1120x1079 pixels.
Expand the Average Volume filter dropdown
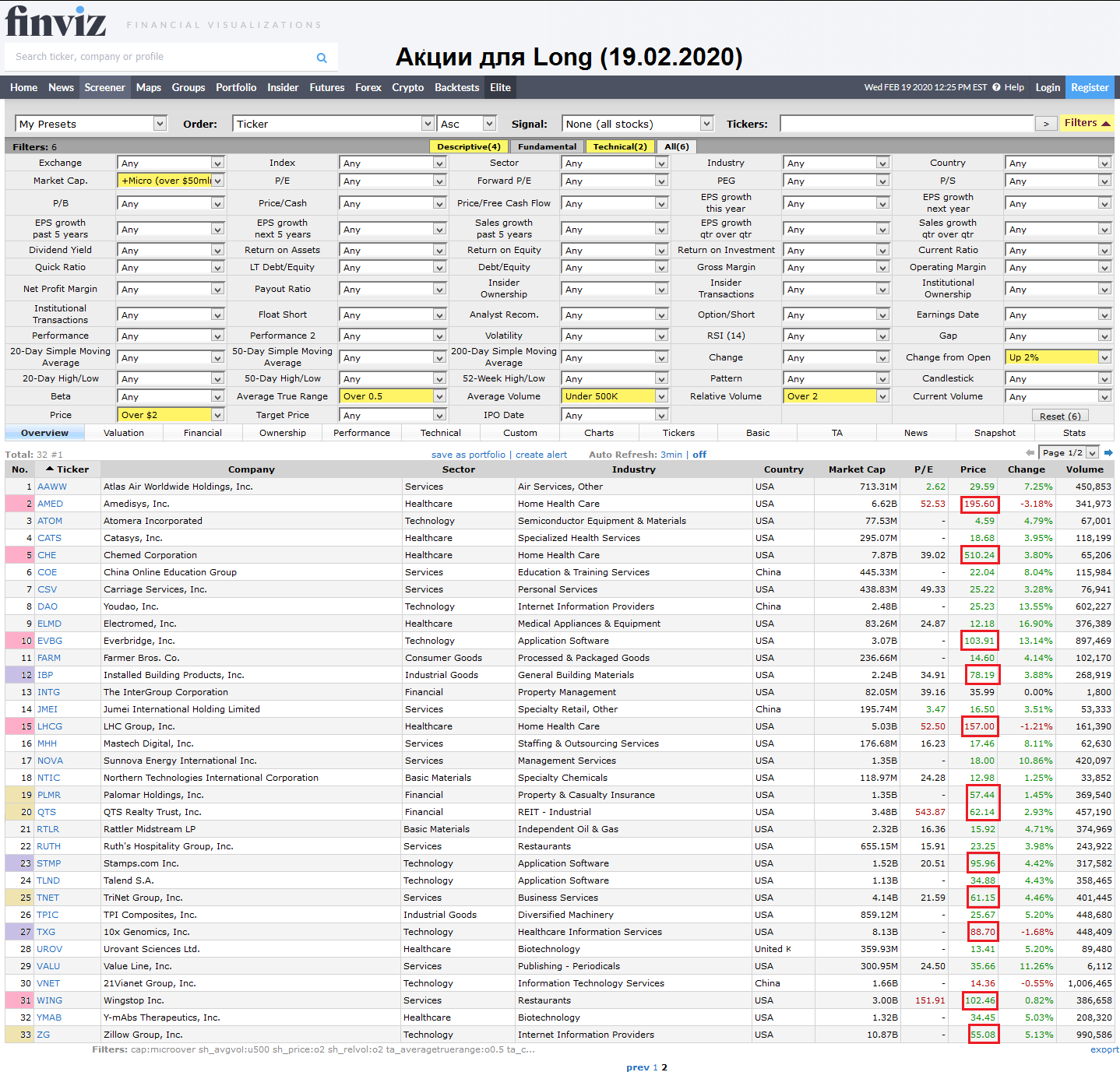pos(615,396)
